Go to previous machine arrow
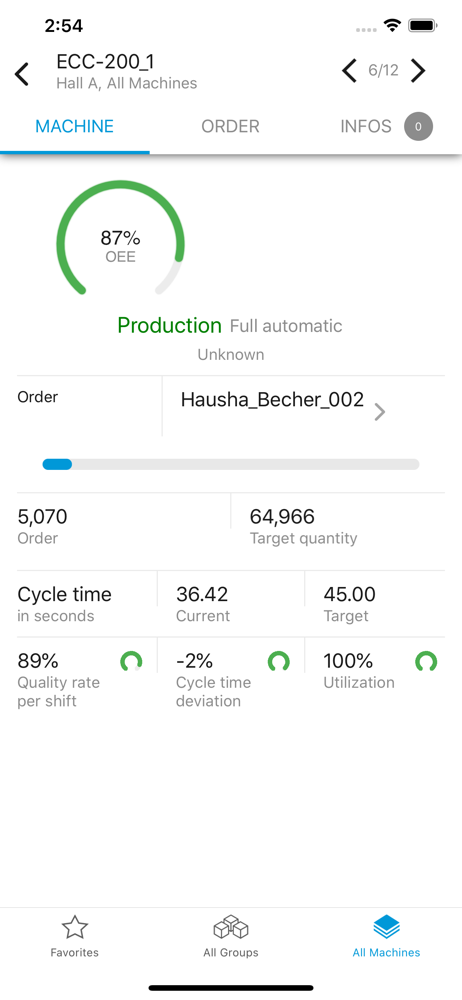The width and height of the screenshot is (462, 1000). click(349, 71)
